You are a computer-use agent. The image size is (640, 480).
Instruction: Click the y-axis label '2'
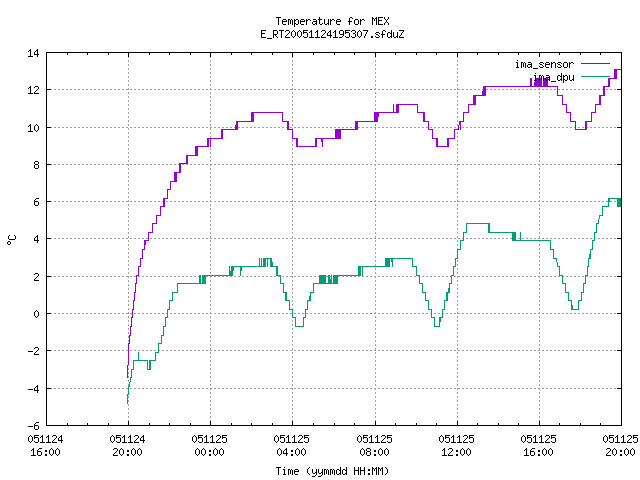(36, 277)
